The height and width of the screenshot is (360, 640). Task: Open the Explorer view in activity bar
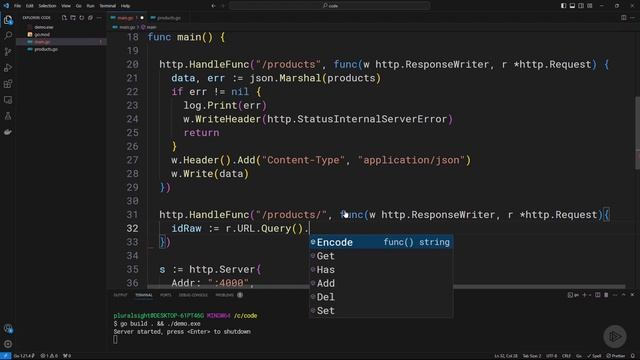coord(8,20)
